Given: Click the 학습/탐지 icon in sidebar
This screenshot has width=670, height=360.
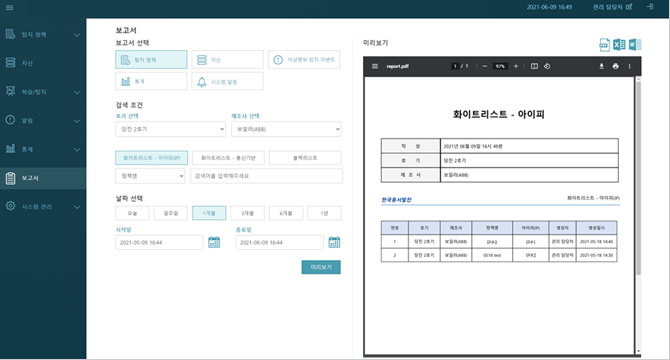Looking at the screenshot, I should coord(11,91).
